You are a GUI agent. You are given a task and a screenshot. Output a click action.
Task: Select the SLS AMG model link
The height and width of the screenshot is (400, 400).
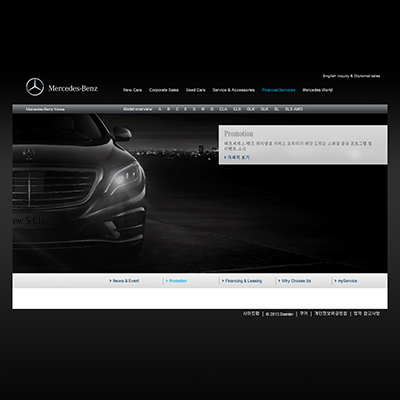tap(294, 109)
